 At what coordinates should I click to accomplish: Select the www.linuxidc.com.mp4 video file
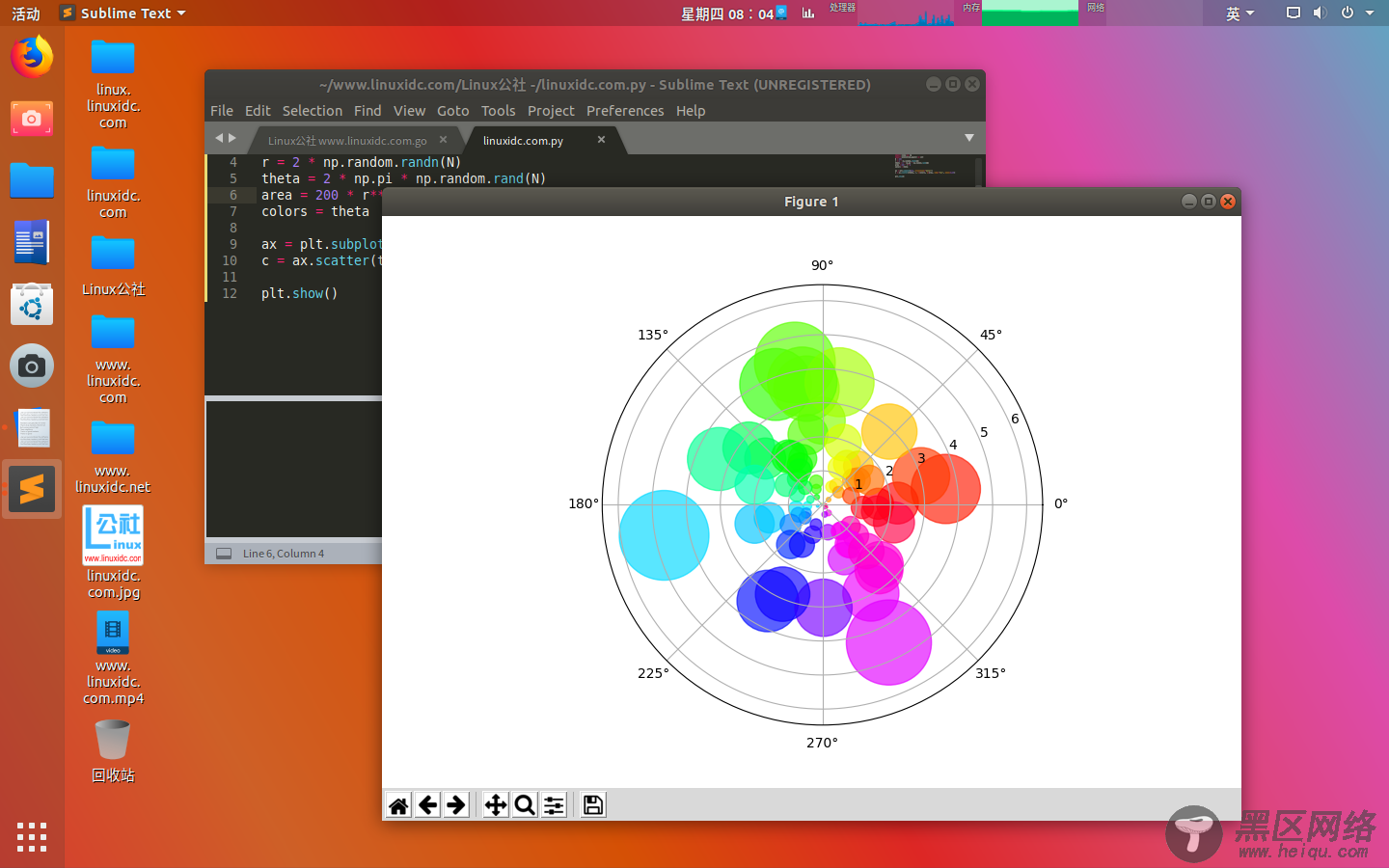click(x=113, y=659)
